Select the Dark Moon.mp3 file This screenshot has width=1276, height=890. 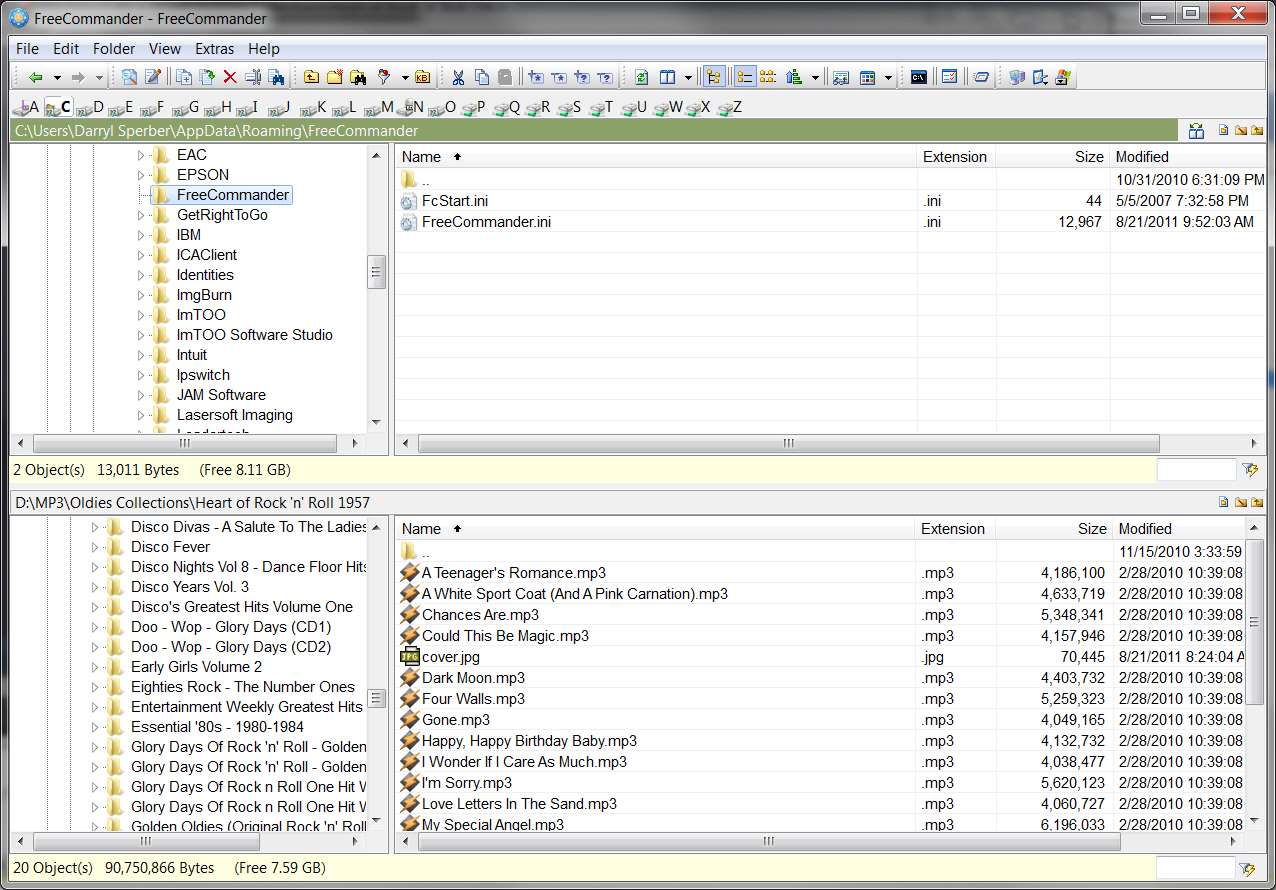473,678
